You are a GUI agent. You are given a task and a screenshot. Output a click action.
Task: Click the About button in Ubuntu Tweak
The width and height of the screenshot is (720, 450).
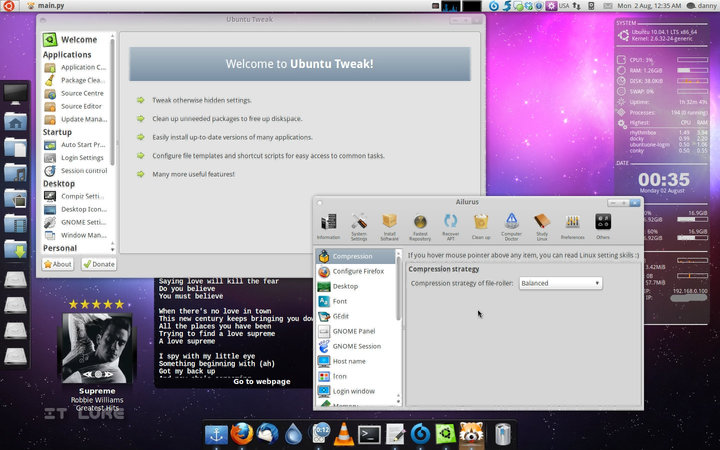(x=58, y=264)
